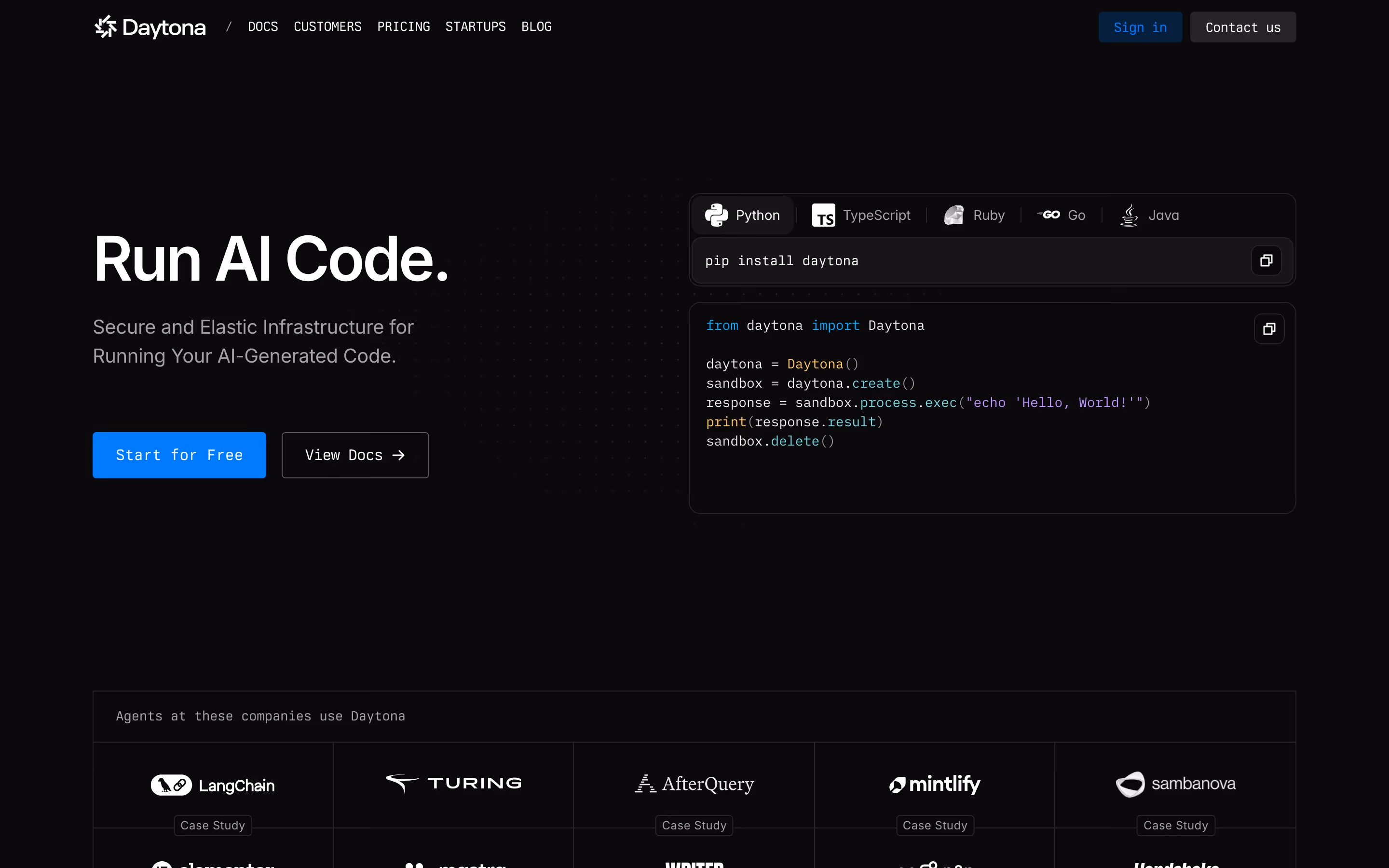The width and height of the screenshot is (1389, 868).
Task: Switch to the Python tab label
Action: pos(758,215)
